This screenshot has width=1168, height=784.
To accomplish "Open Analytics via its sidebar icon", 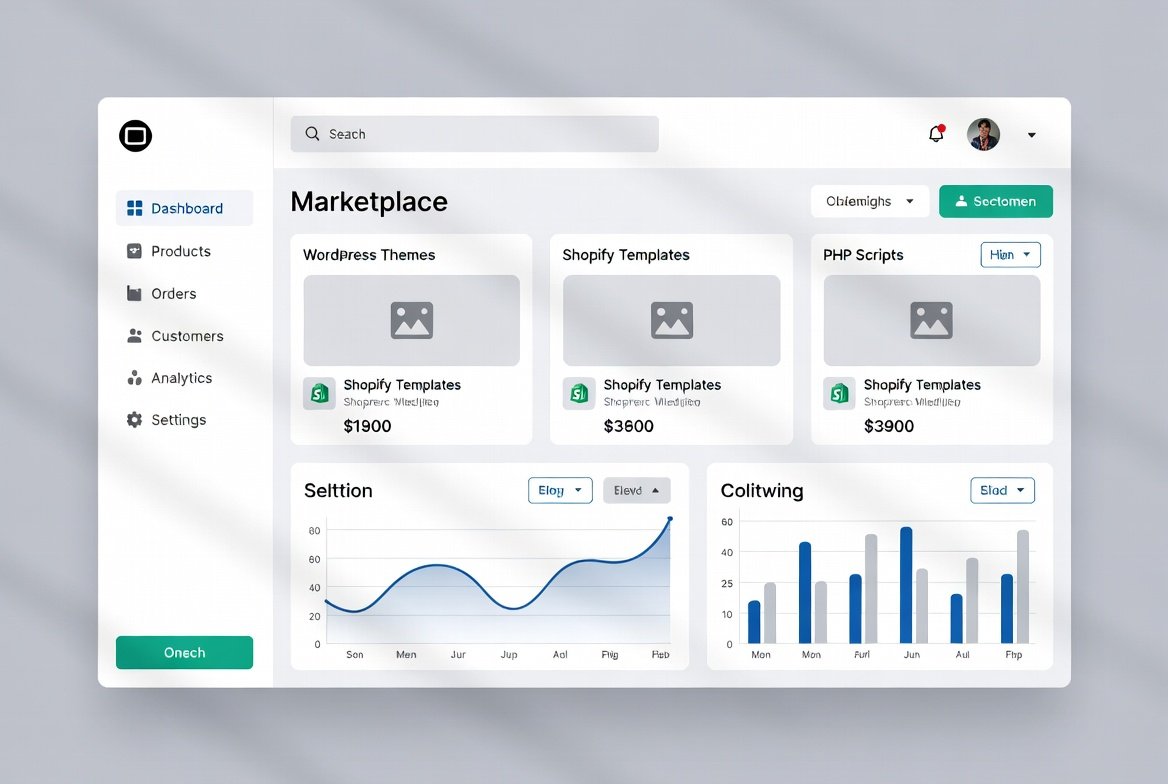I will 134,378.
